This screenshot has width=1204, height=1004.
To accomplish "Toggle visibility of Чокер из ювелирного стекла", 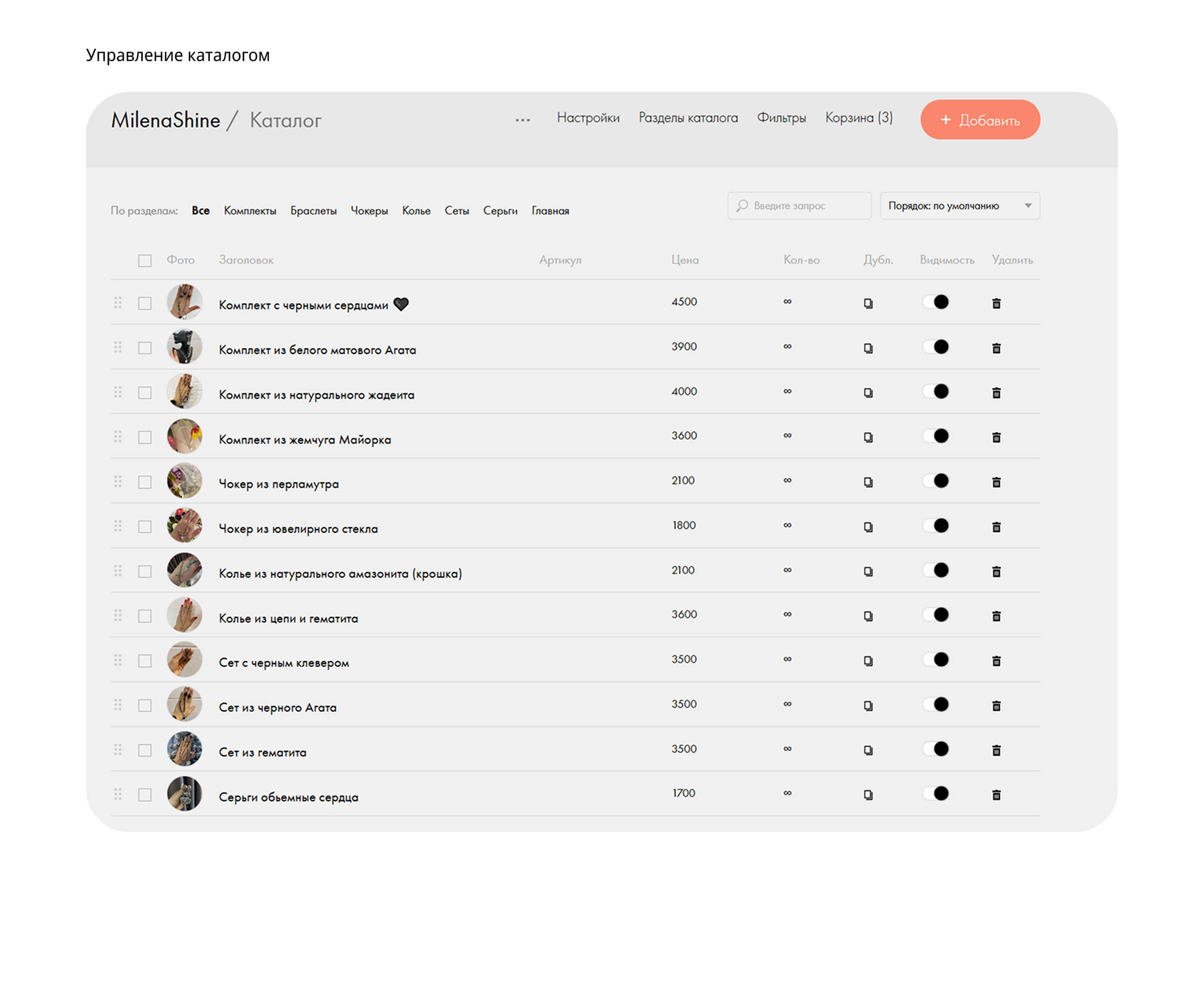I will pos(936,526).
